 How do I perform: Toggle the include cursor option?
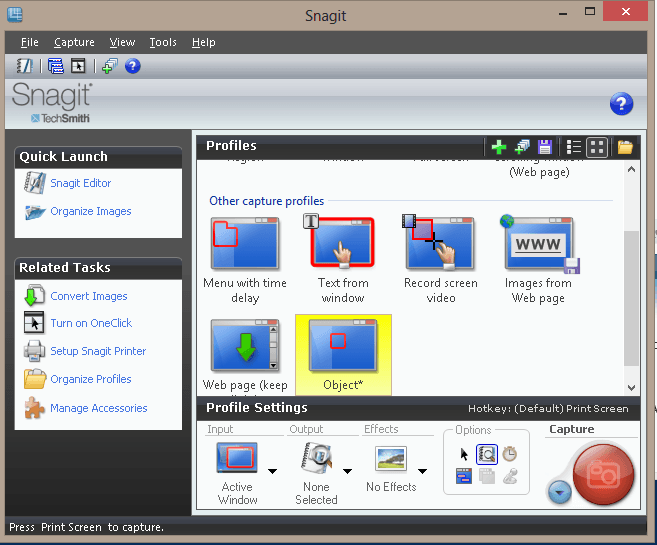click(464, 454)
